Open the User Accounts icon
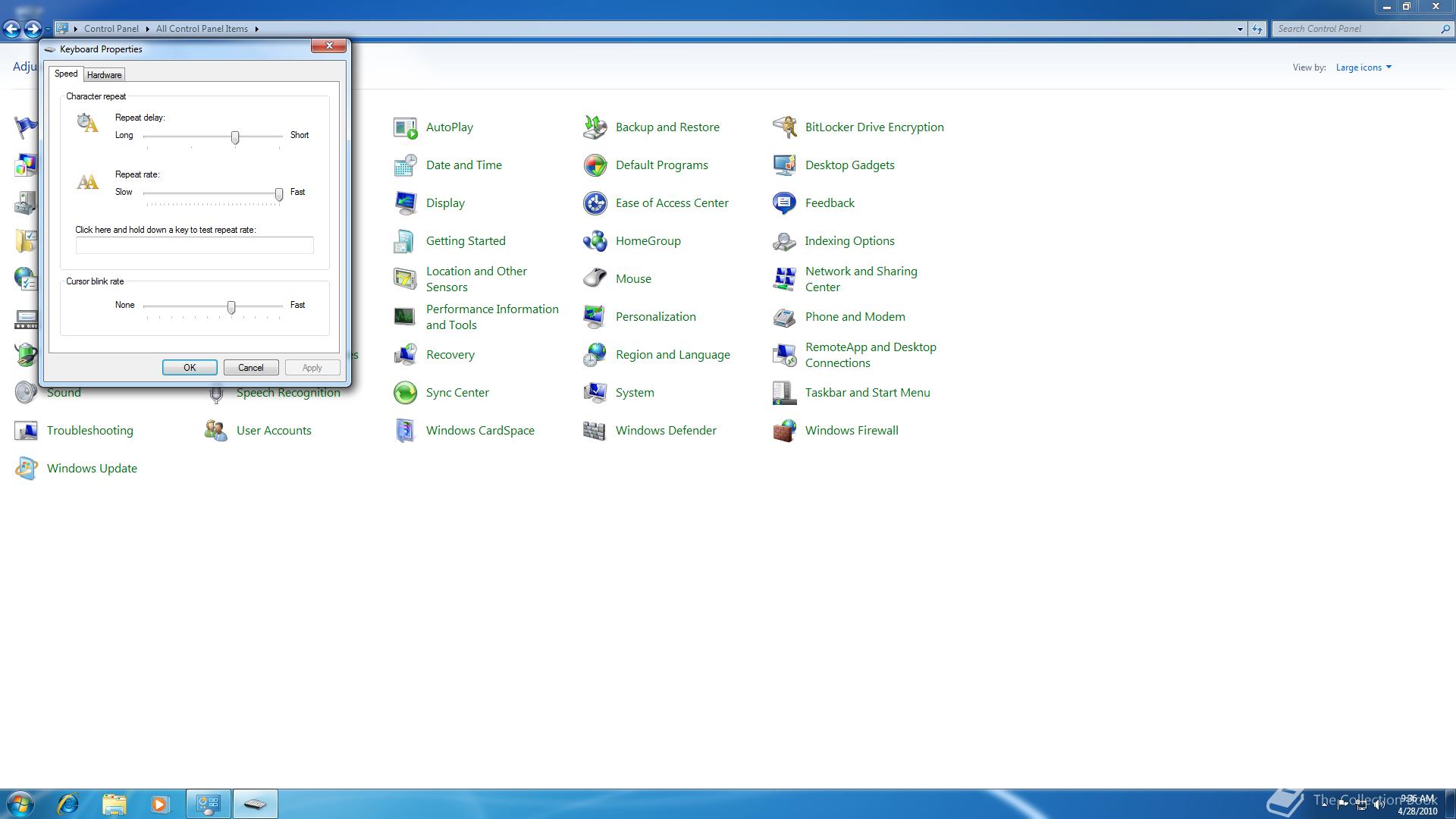 click(x=215, y=431)
